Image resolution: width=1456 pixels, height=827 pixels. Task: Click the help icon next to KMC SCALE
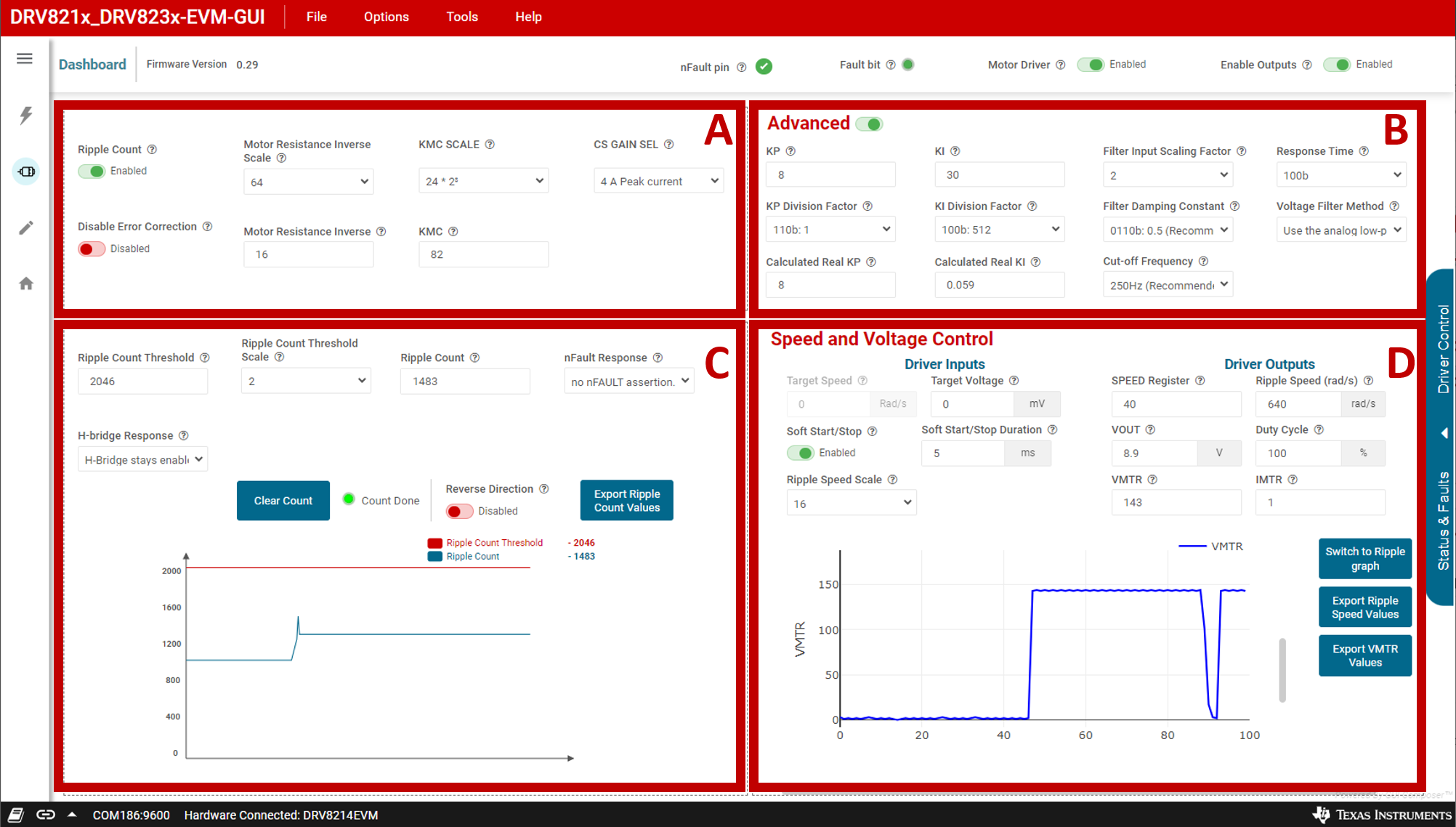(490, 145)
